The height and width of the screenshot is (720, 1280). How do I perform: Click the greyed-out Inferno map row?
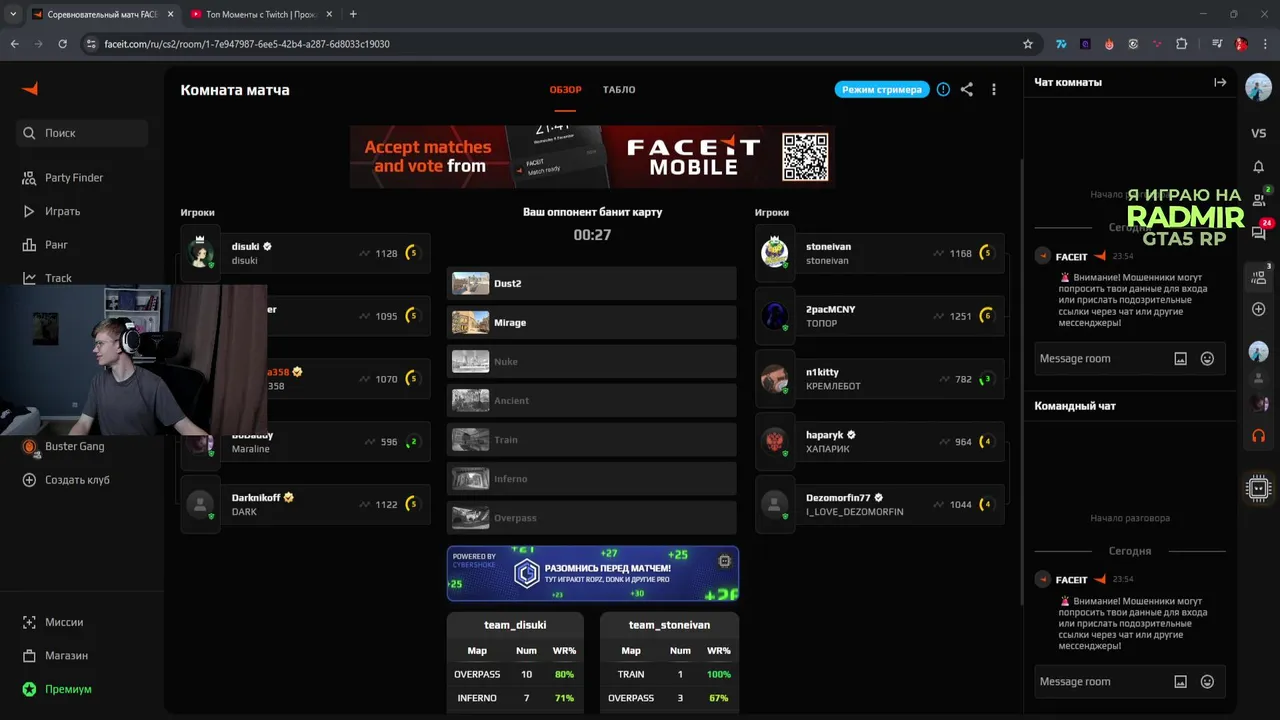(x=592, y=479)
